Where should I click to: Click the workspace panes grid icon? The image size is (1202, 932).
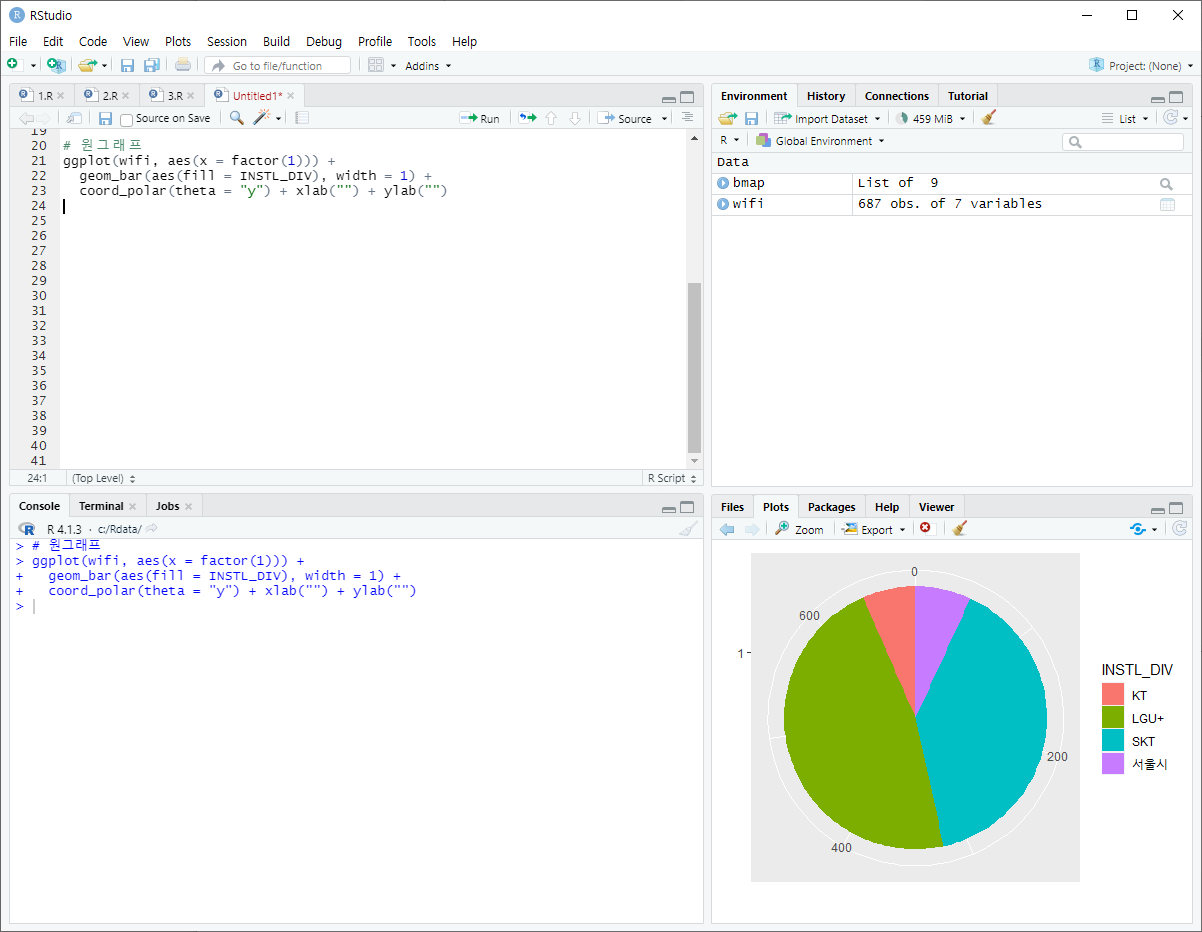coord(376,65)
